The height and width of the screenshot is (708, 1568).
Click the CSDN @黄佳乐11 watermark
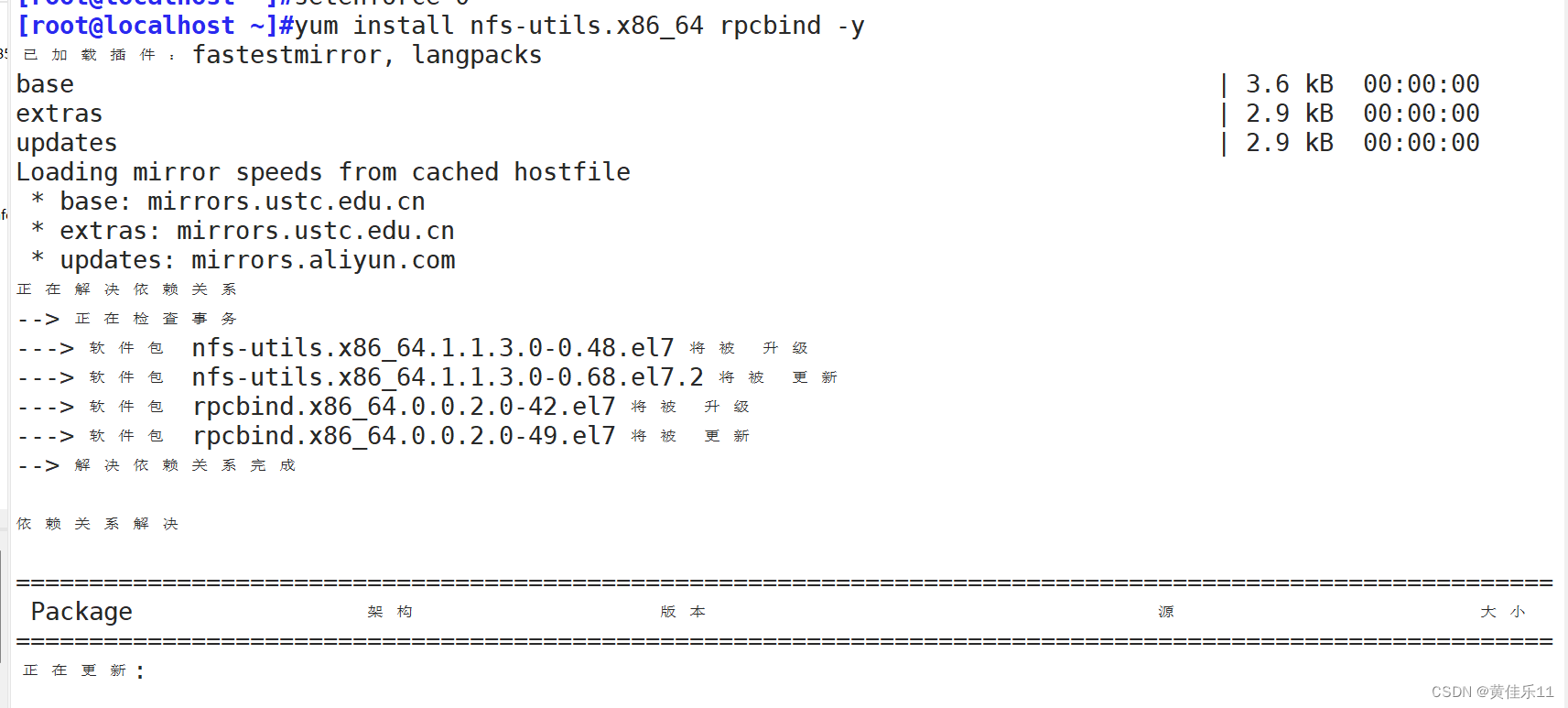1492,692
